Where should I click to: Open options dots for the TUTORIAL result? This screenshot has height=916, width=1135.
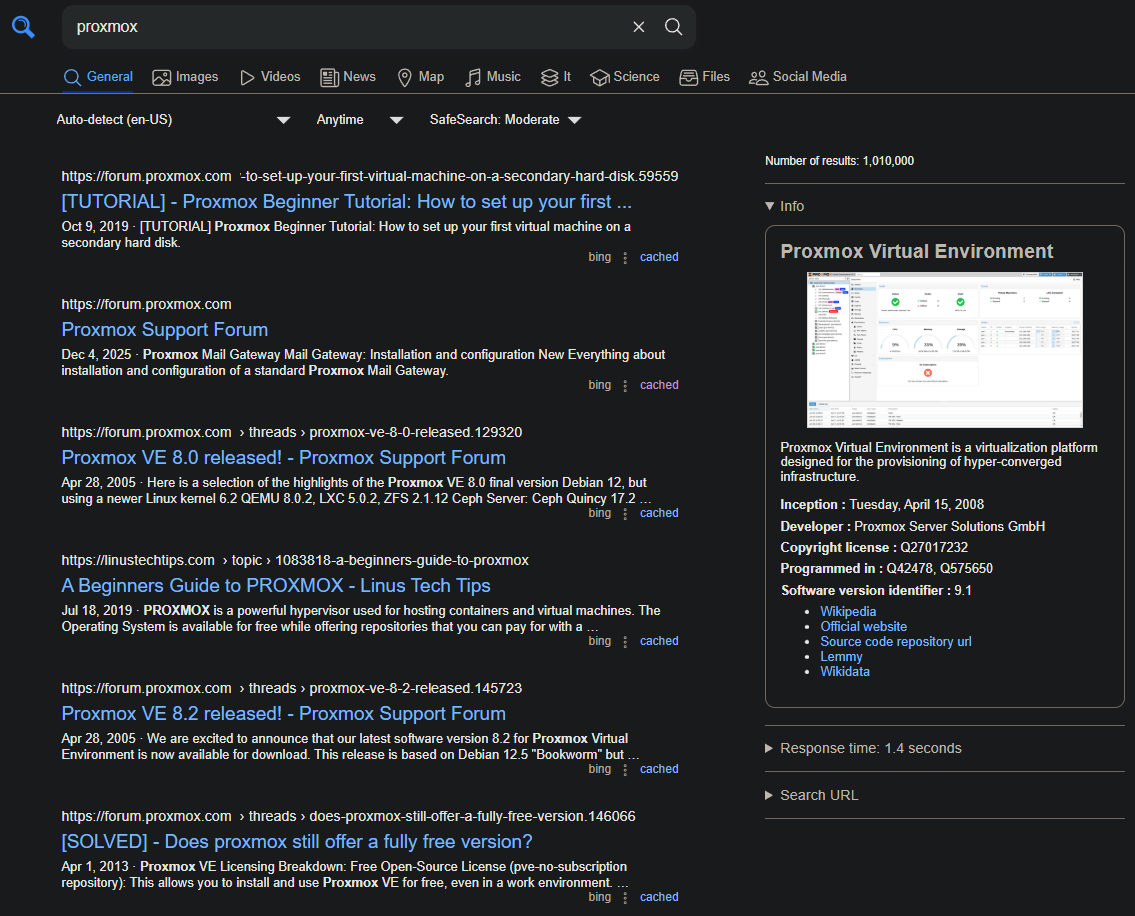[x=625, y=258]
